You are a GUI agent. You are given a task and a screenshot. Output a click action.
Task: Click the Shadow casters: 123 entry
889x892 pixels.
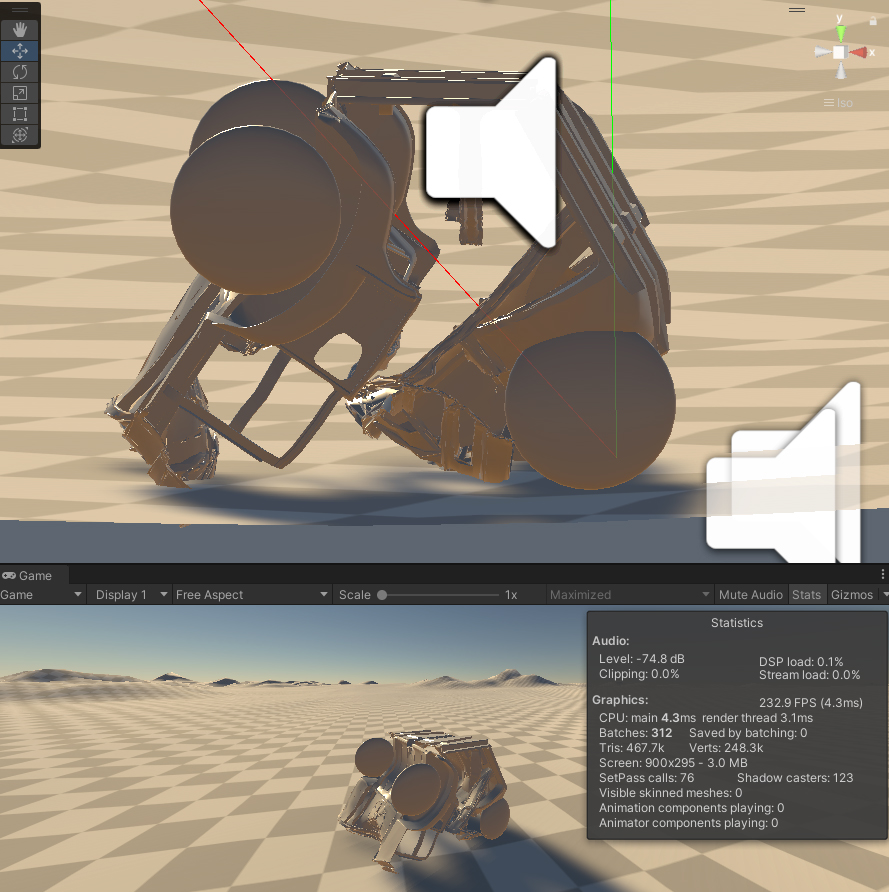click(795, 778)
